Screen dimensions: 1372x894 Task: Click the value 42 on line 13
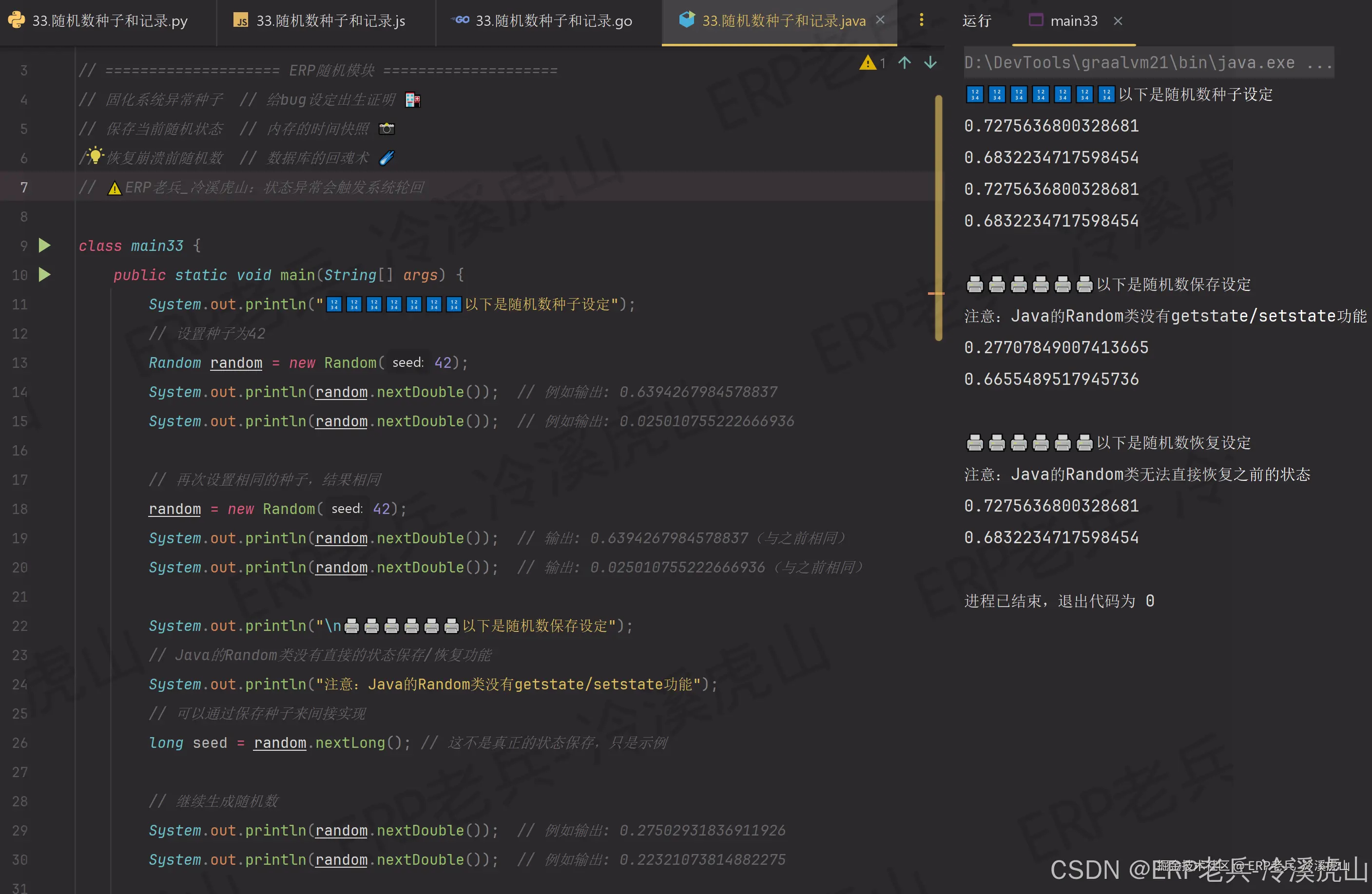(x=443, y=362)
